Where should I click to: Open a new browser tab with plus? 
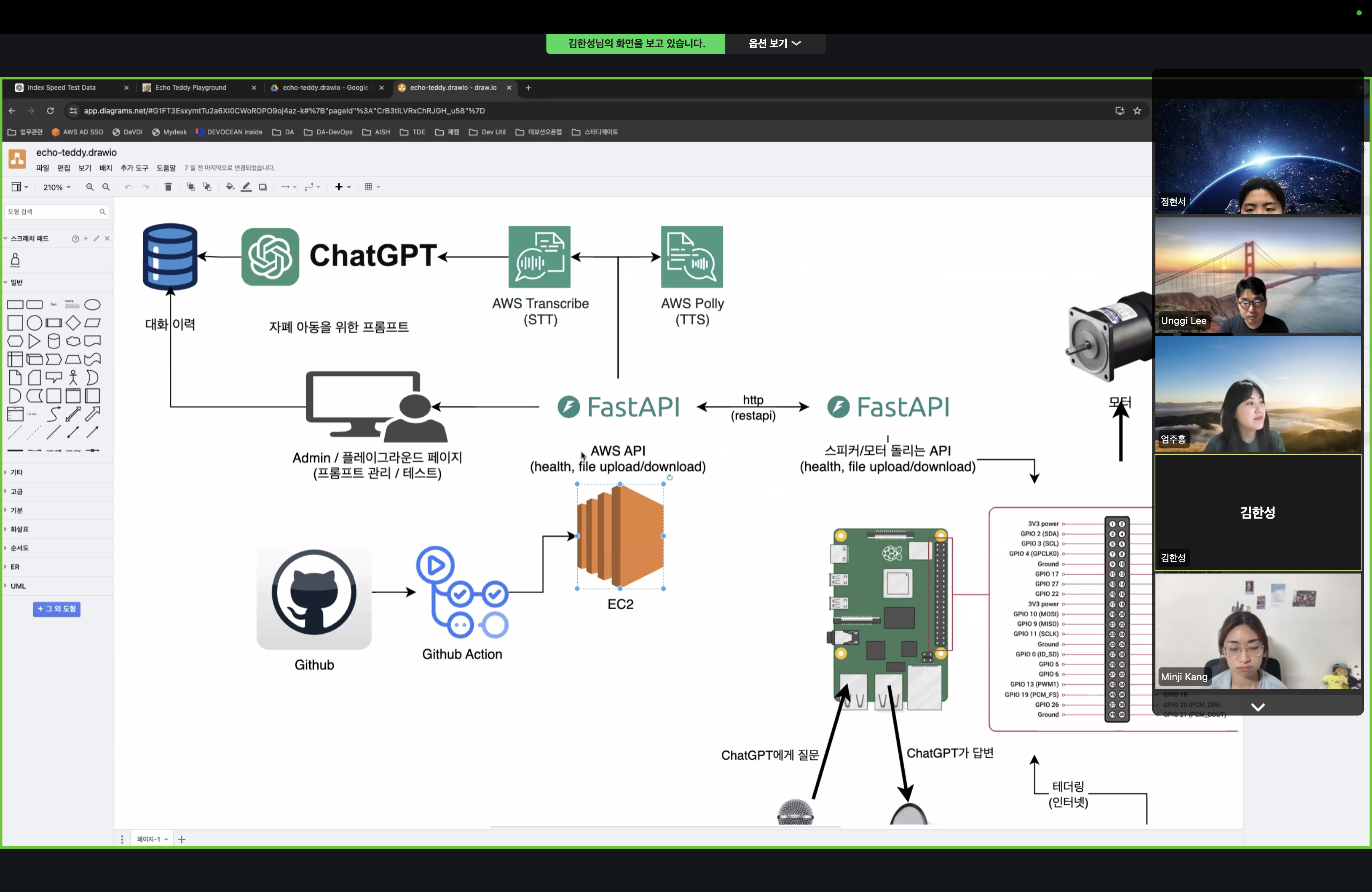pos(528,87)
